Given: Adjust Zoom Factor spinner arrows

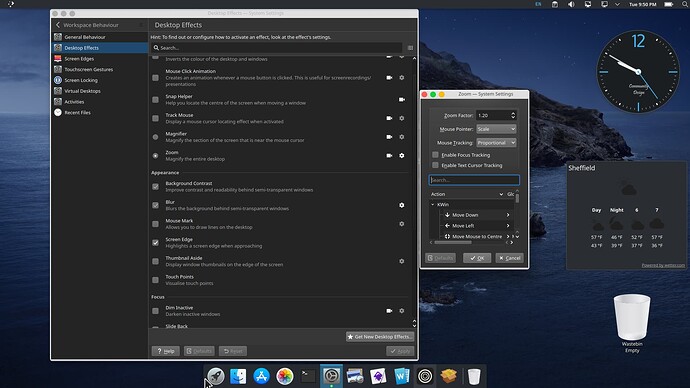Looking at the screenshot, I should coord(513,115).
